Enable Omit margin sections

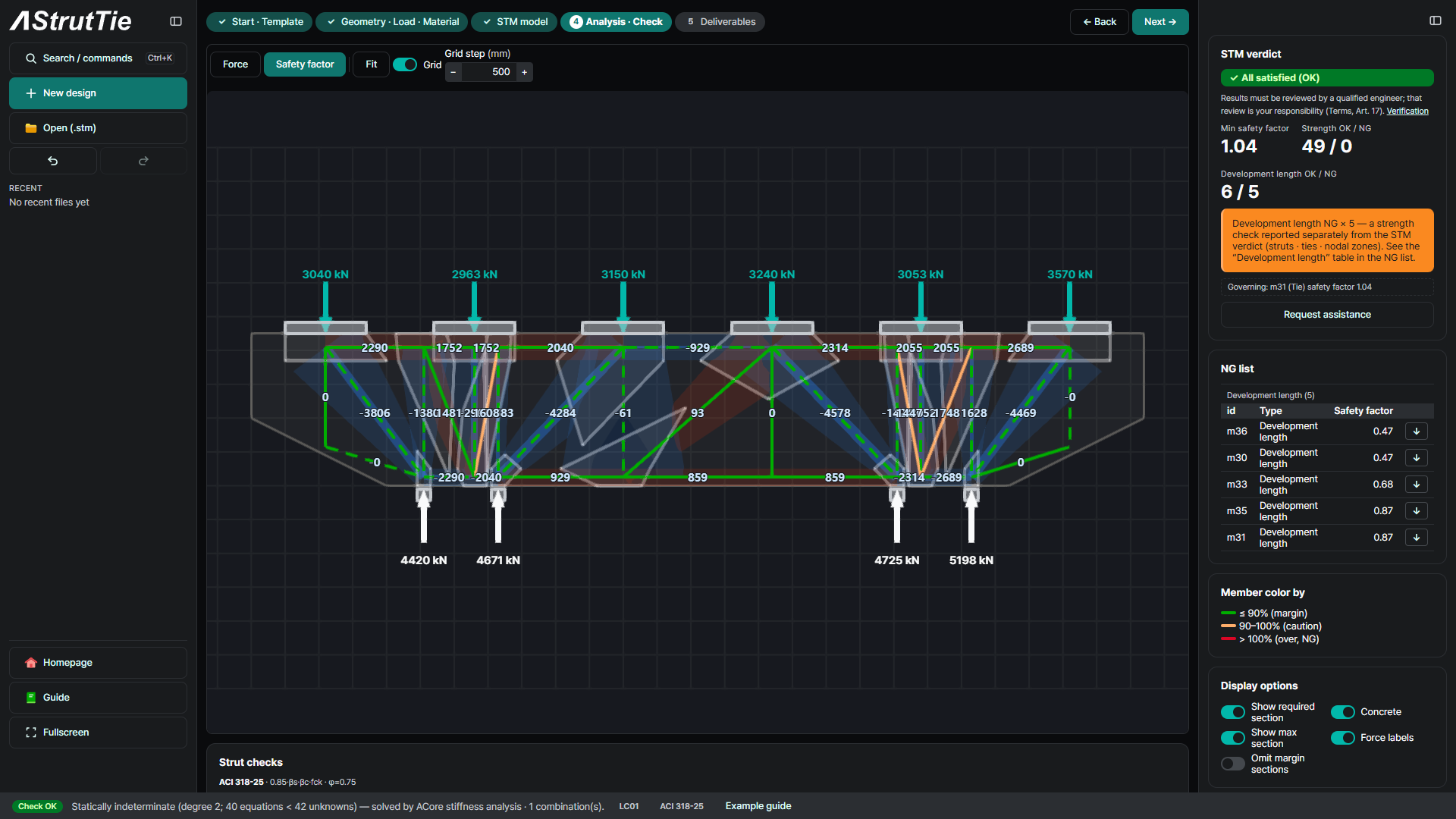[1233, 764]
